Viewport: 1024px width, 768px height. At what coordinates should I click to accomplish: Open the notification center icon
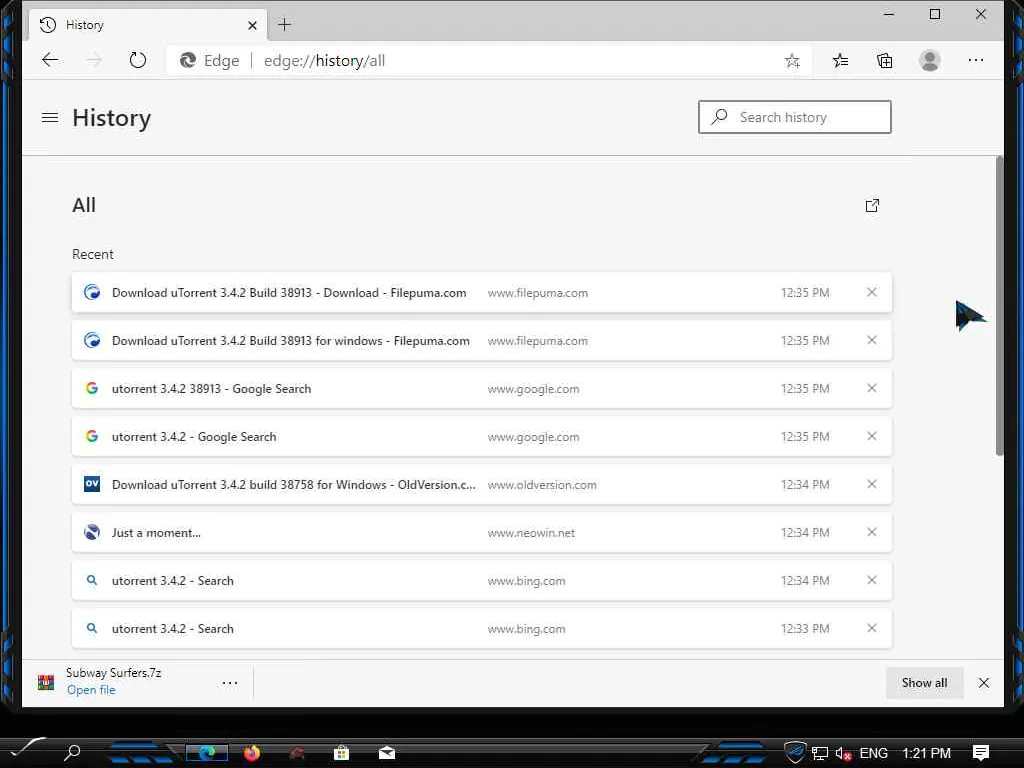coord(980,753)
